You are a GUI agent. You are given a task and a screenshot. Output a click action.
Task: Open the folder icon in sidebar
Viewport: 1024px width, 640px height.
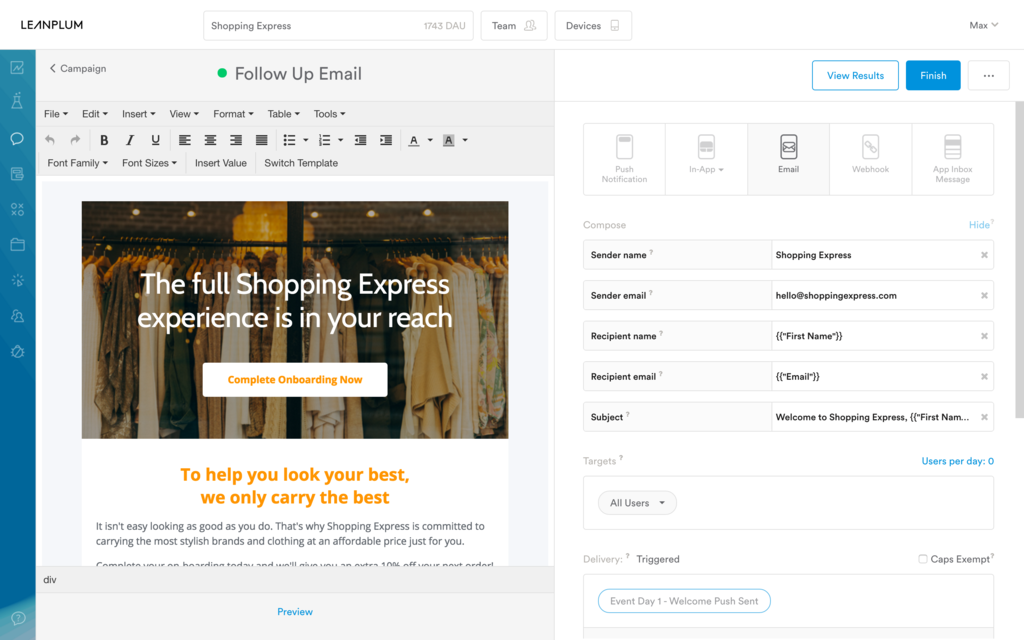coord(18,245)
